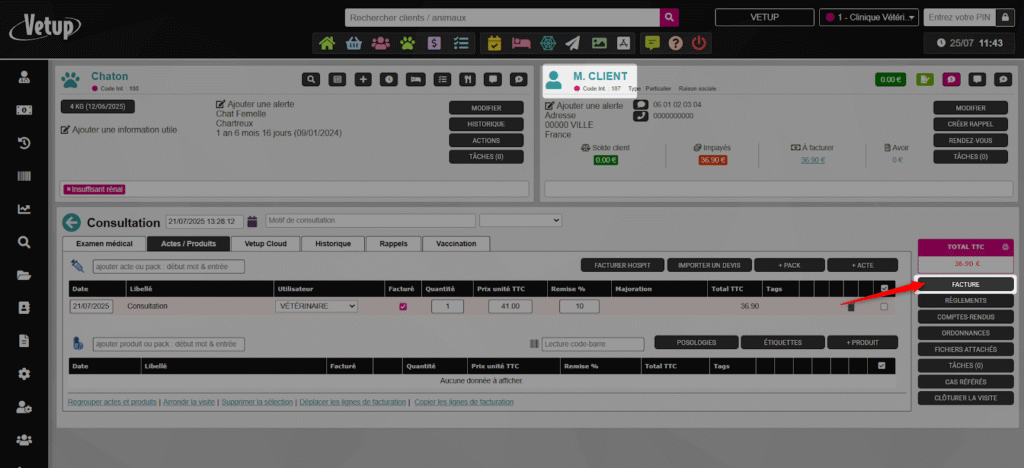
Task: Switch to the Vaccination tab
Action: [456, 243]
